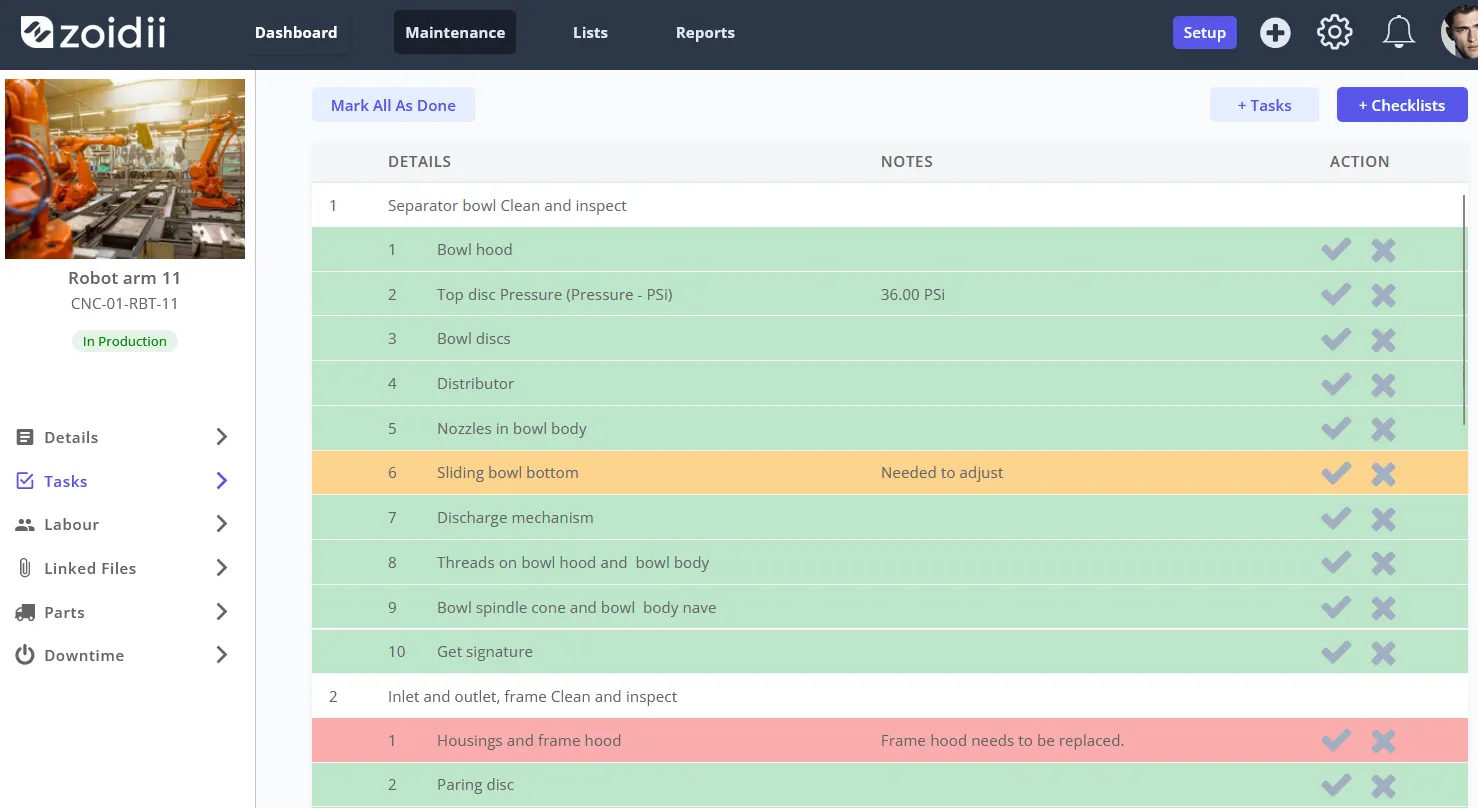Mark Bowl hood as done with checkmark
1478x808 pixels.
point(1336,250)
